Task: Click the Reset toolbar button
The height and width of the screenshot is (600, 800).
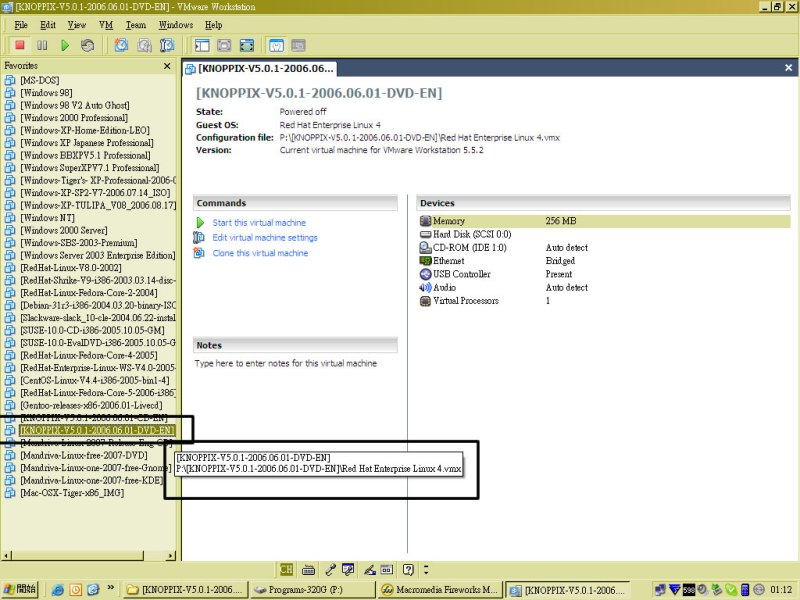Action: 87,45
